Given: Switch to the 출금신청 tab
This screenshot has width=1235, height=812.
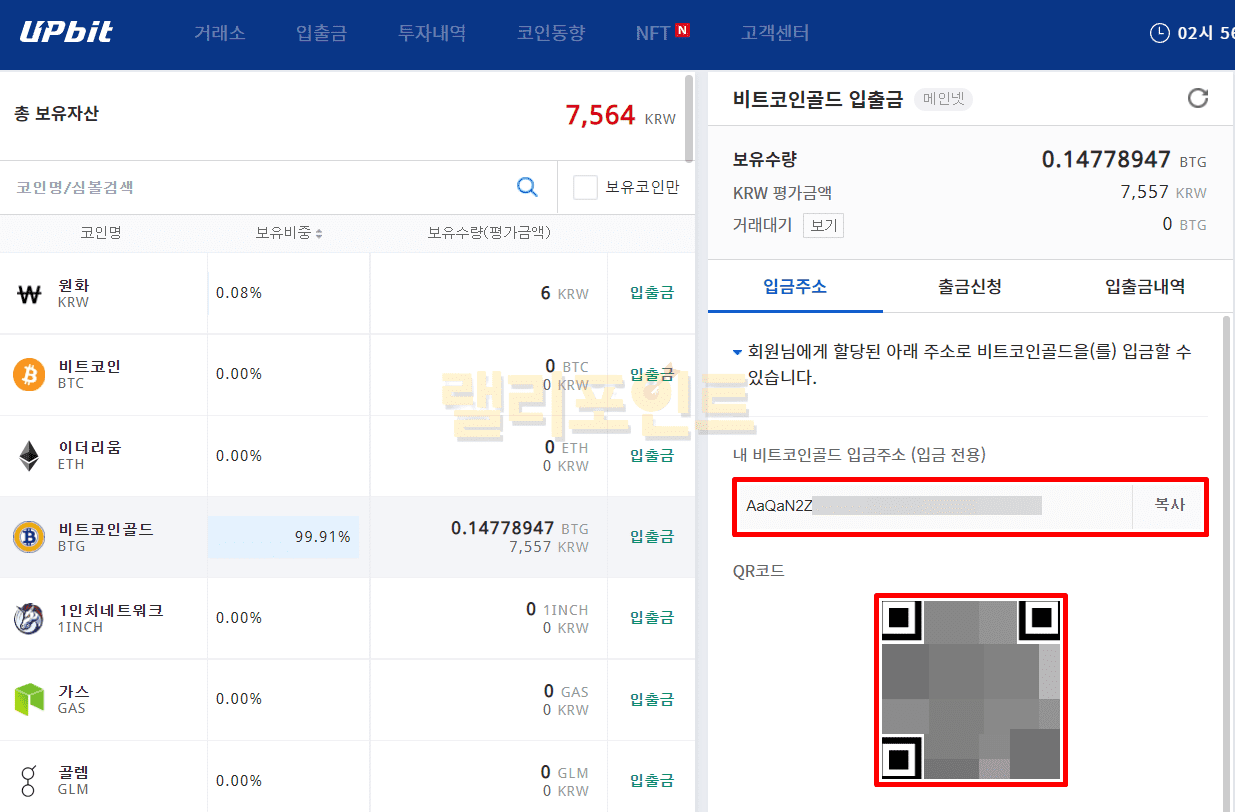Looking at the screenshot, I should (x=969, y=287).
